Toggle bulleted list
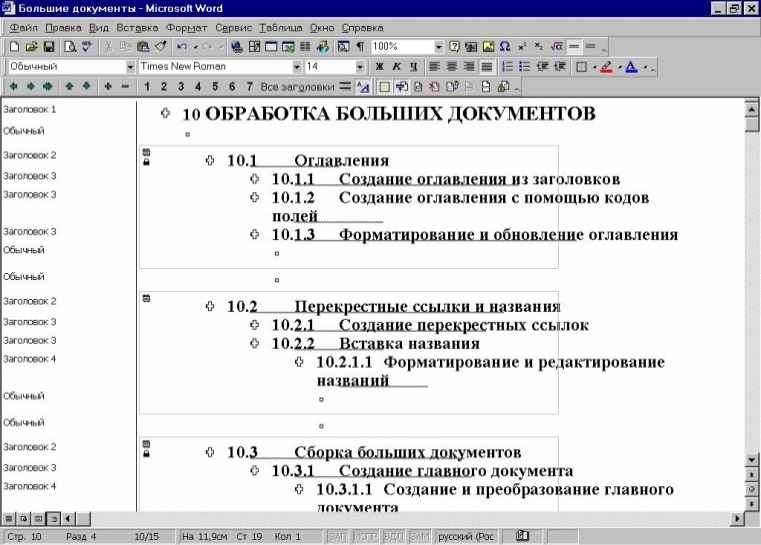 pos(525,66)
